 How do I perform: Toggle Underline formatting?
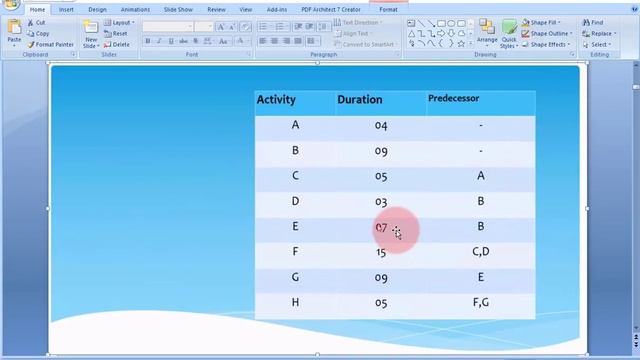[x=171, y=41]
